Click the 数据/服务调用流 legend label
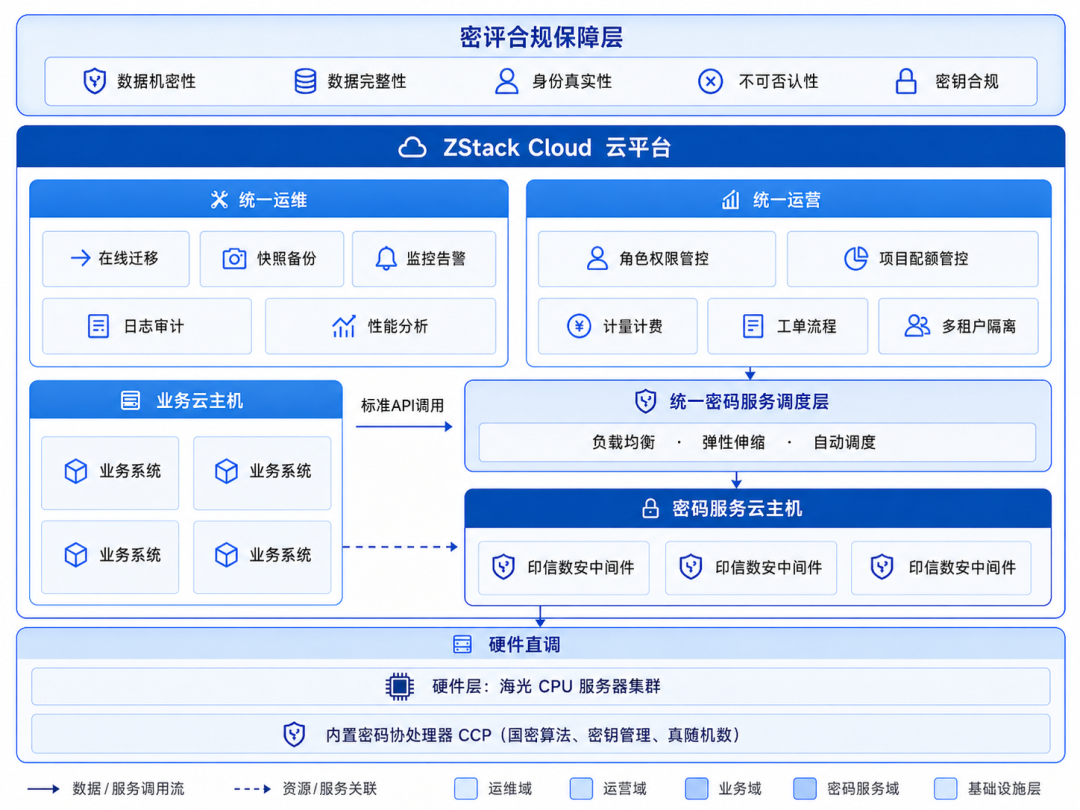1080x810 pixels. [x=128, y=789]
